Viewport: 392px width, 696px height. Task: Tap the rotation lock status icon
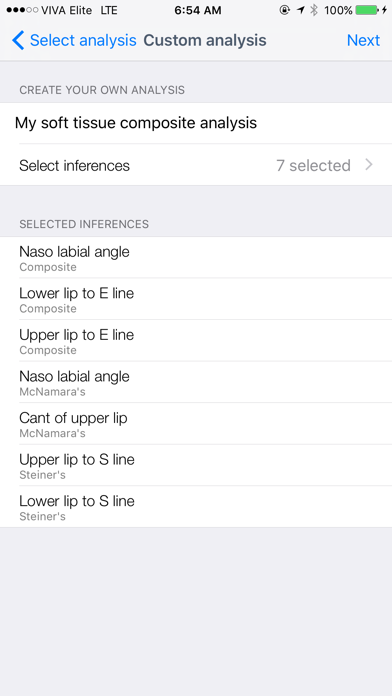coord(285,10)
